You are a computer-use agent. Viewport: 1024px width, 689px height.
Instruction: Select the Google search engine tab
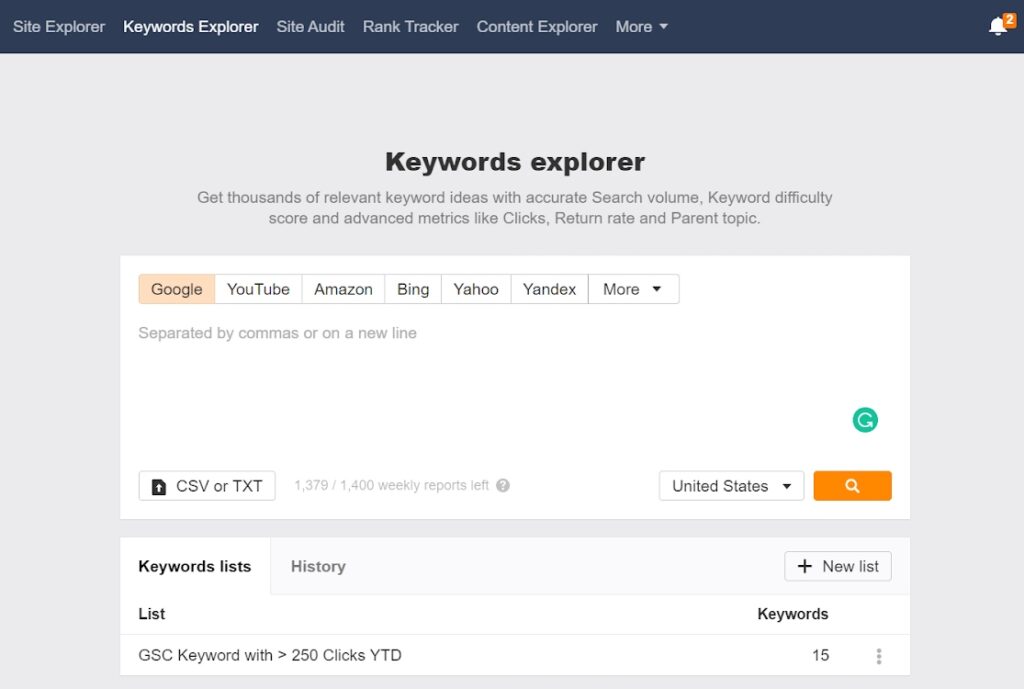(176, 289)
